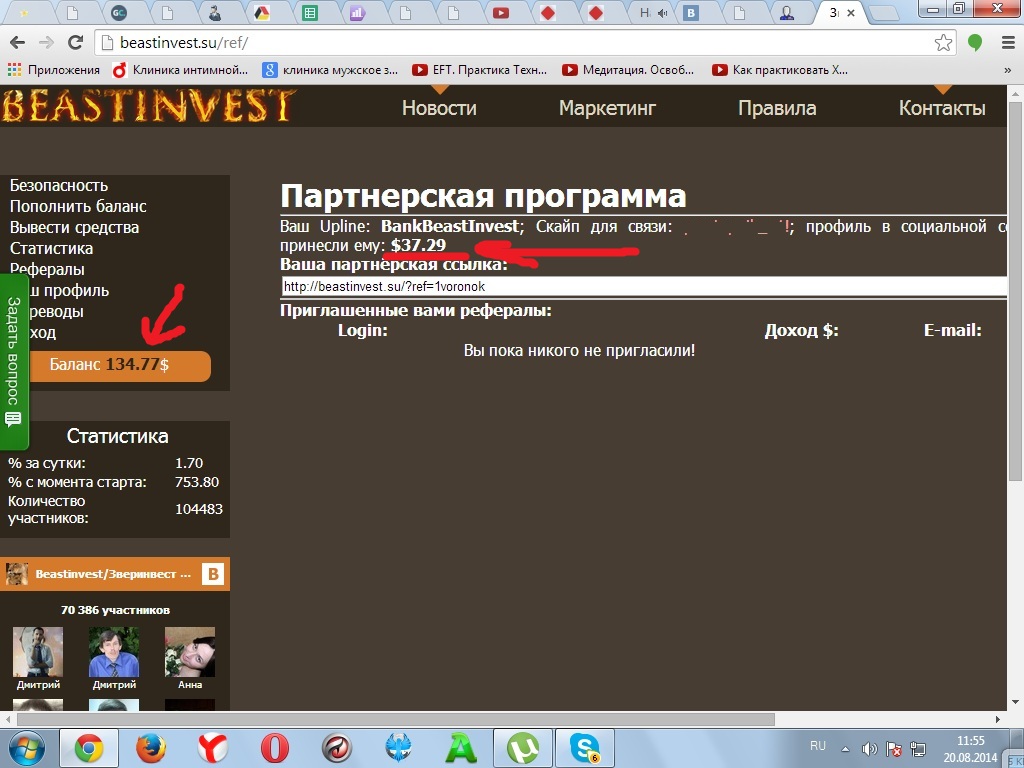Open the Chrome menu (three lines)
This screenshot has height=768, width=1024.
[x=1008, y=43]
